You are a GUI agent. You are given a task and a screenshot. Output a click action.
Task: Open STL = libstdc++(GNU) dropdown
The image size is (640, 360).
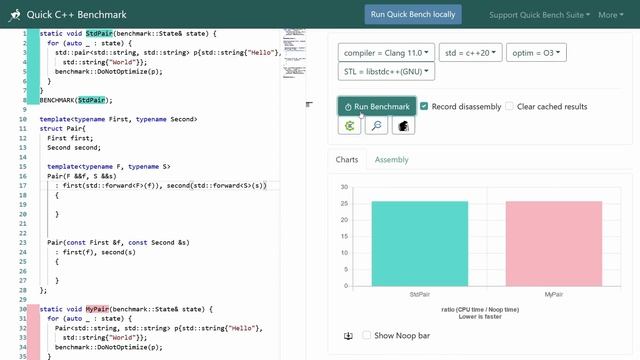pos(386,71)
